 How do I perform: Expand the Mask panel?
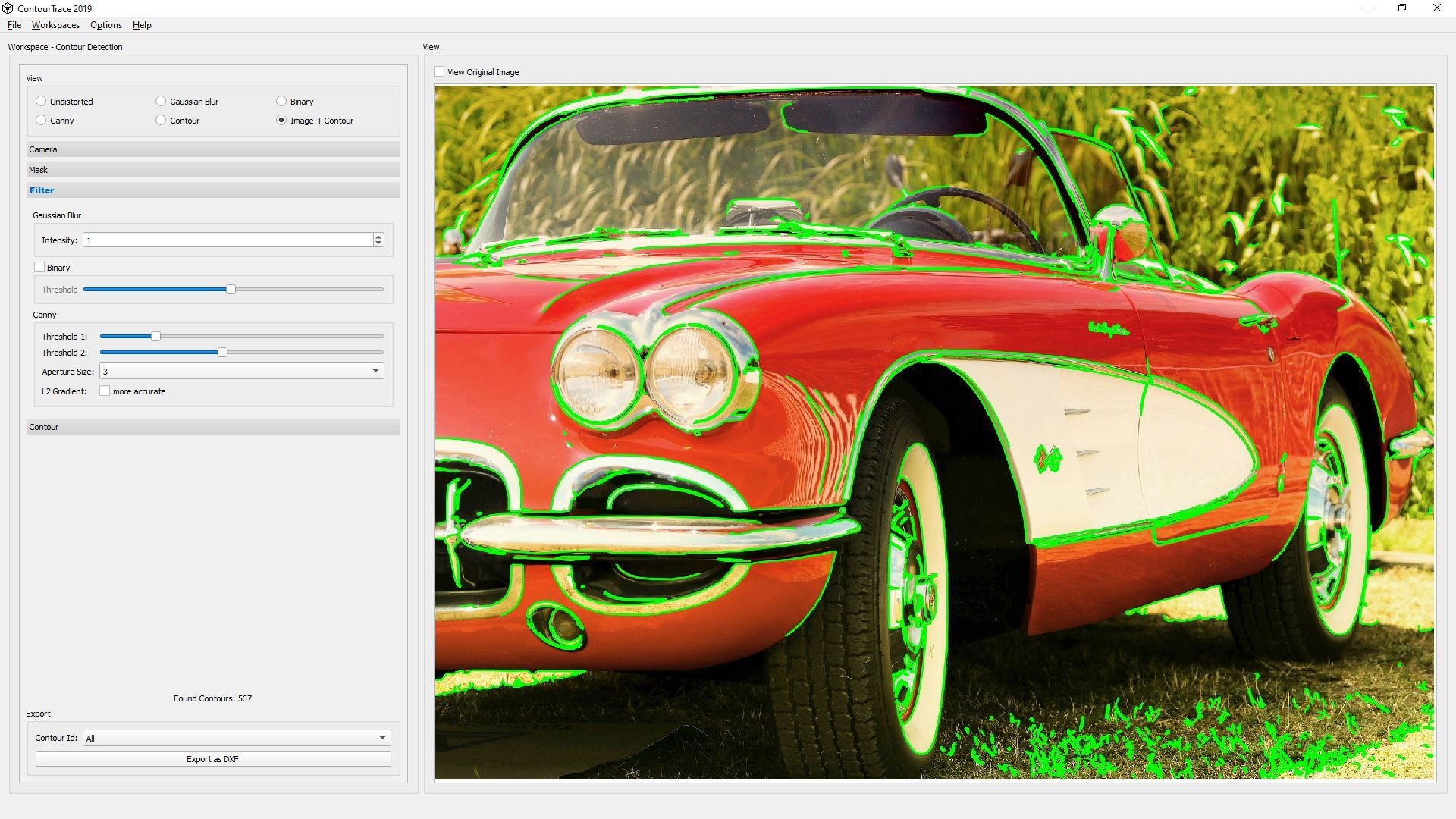coord(212,170)
